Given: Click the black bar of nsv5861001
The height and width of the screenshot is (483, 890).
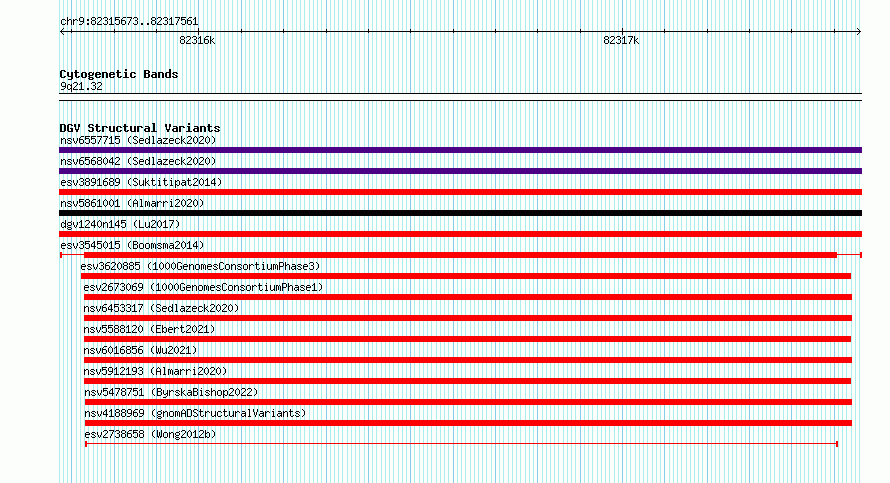Looking at the screenshot, I should pos(460,213).
